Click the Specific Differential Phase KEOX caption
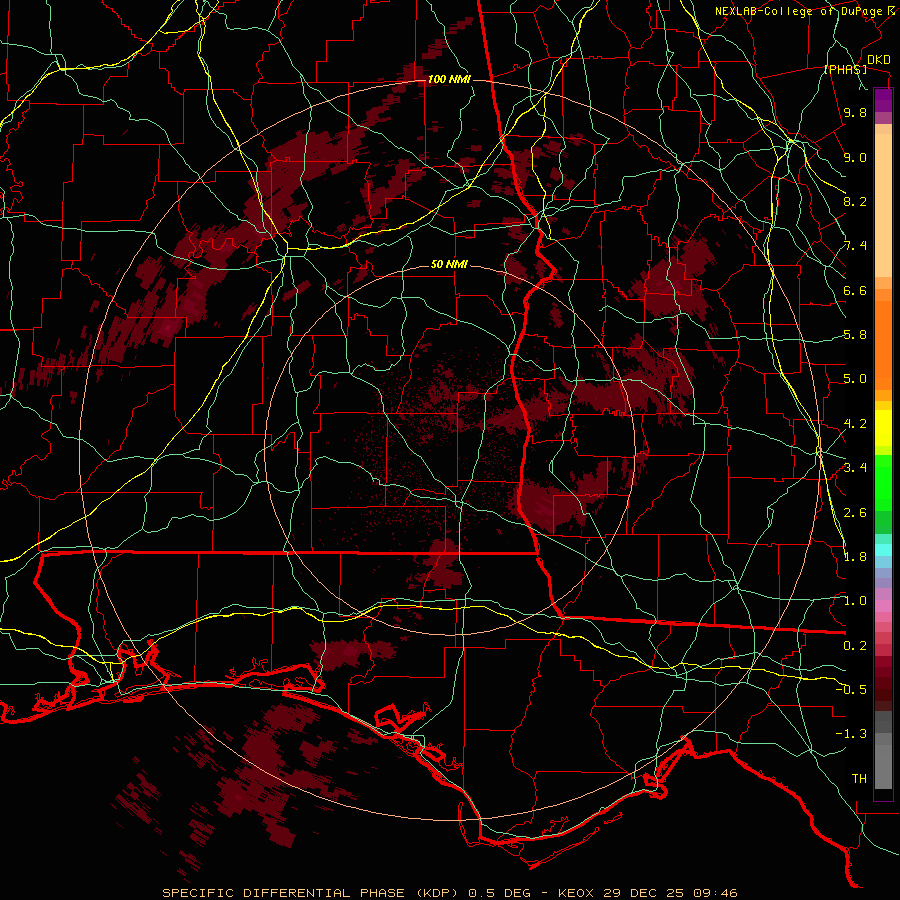This screenshot has height=900, width=900. (450, 893)
